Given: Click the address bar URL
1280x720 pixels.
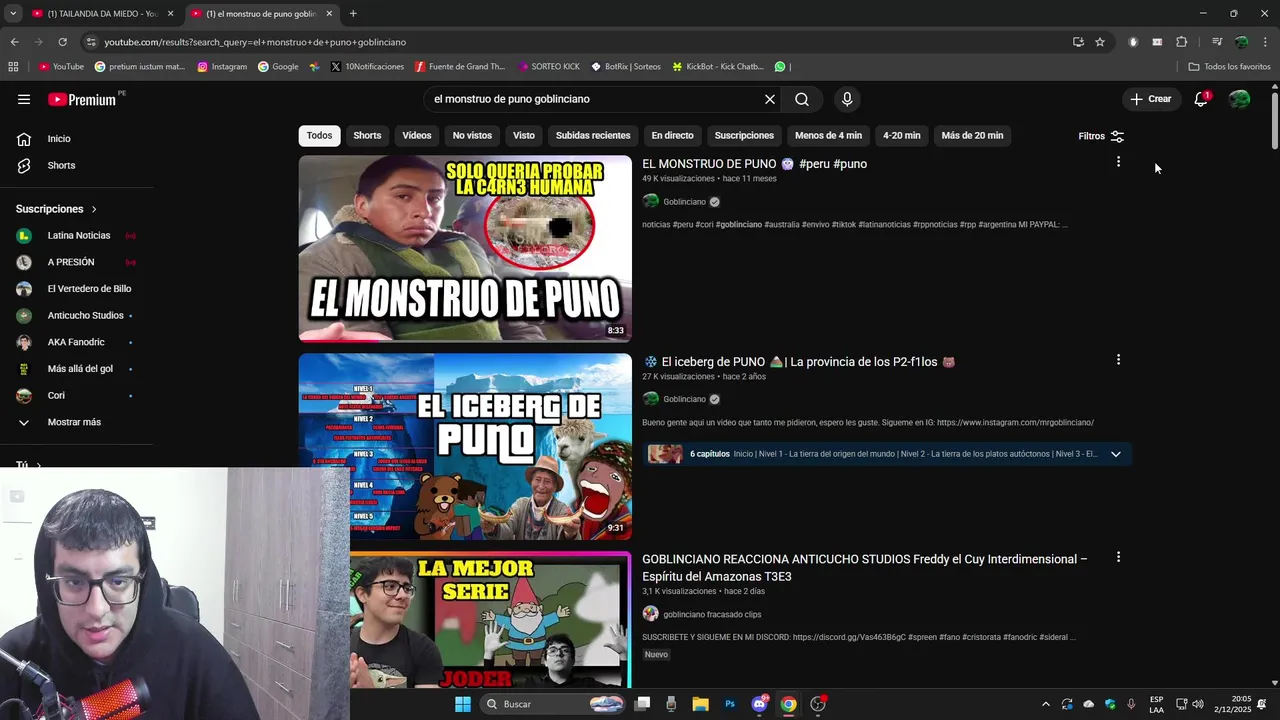Looking at the screenshot, I should (x=255, y=42).
